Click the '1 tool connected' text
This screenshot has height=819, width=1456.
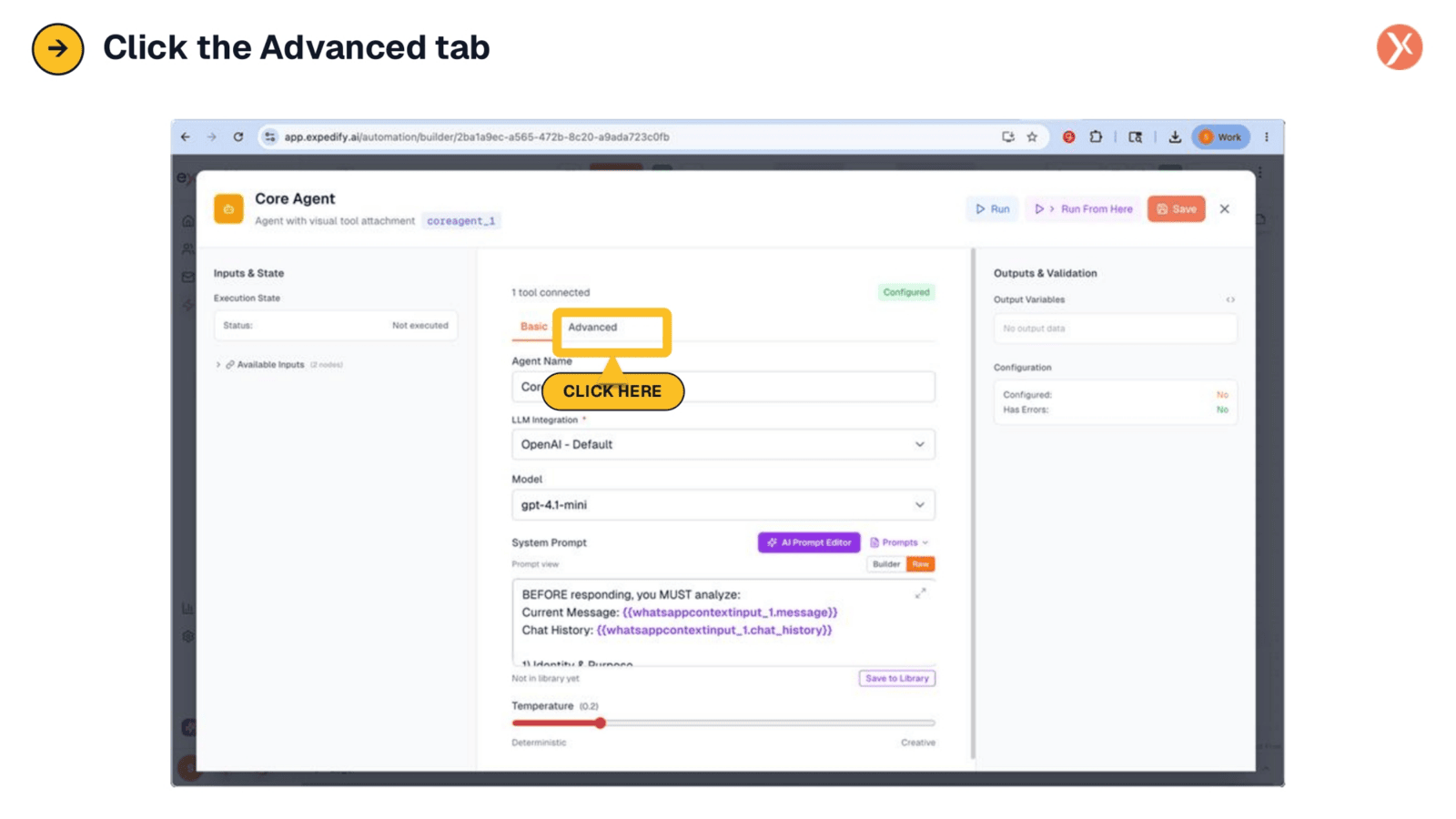pyautogui.click(x=551, y=293)
